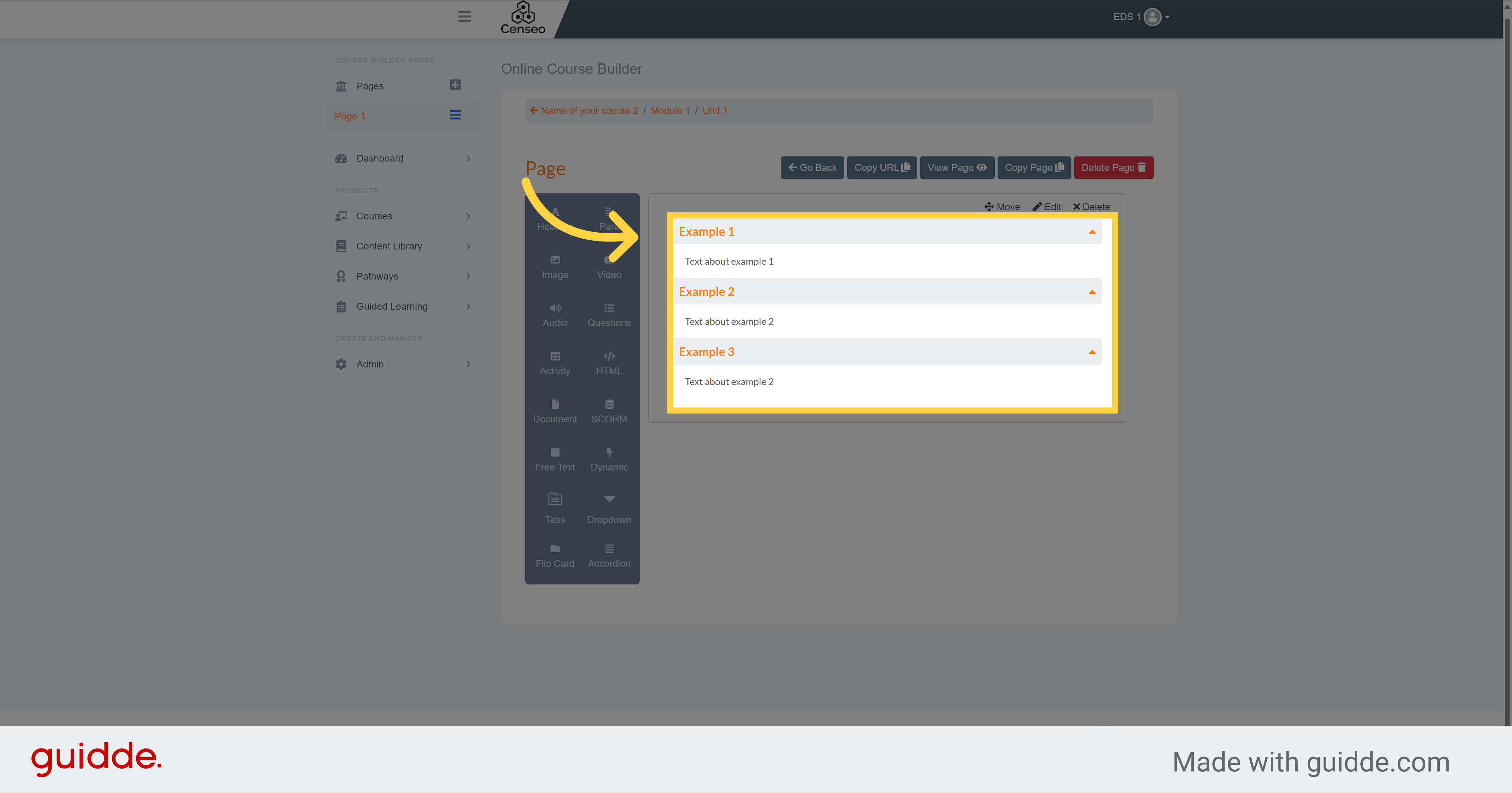1512x793 pixels.
Task: Expand the Pathways menu
Action: (x=402, y=276)
